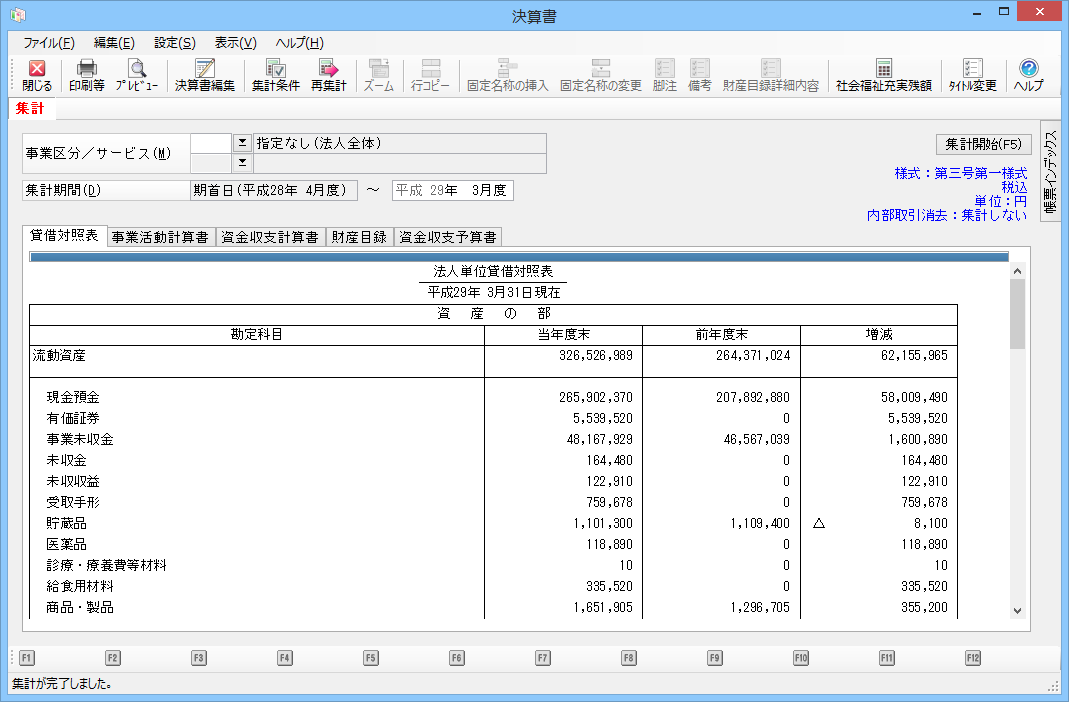Open 社会福祉充実残額 calculator
This screenshot has height=702, width=1069.
point(883,76)
